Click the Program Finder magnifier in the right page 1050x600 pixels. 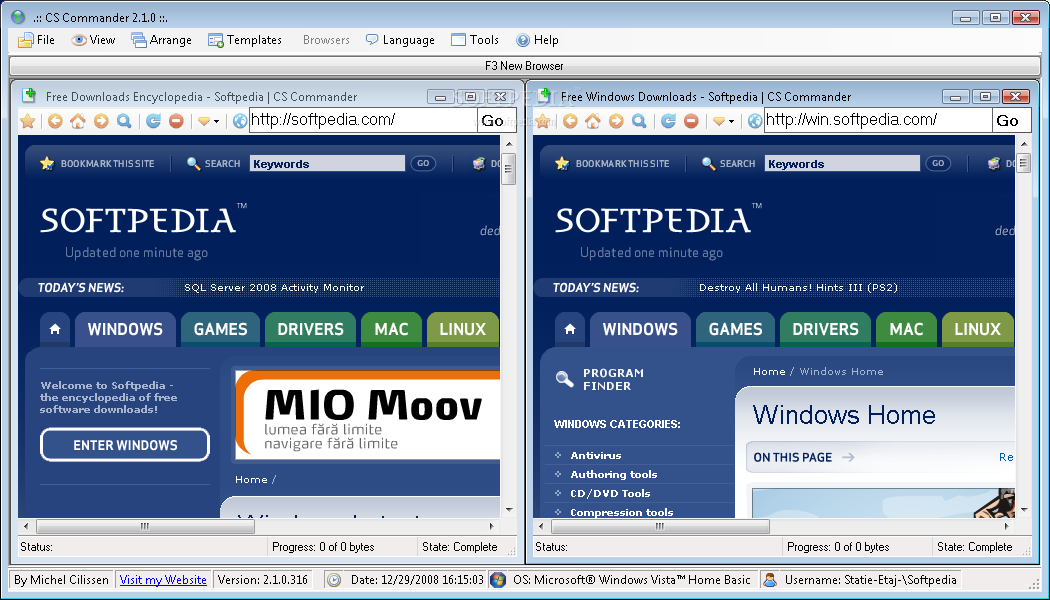point(565,380)
